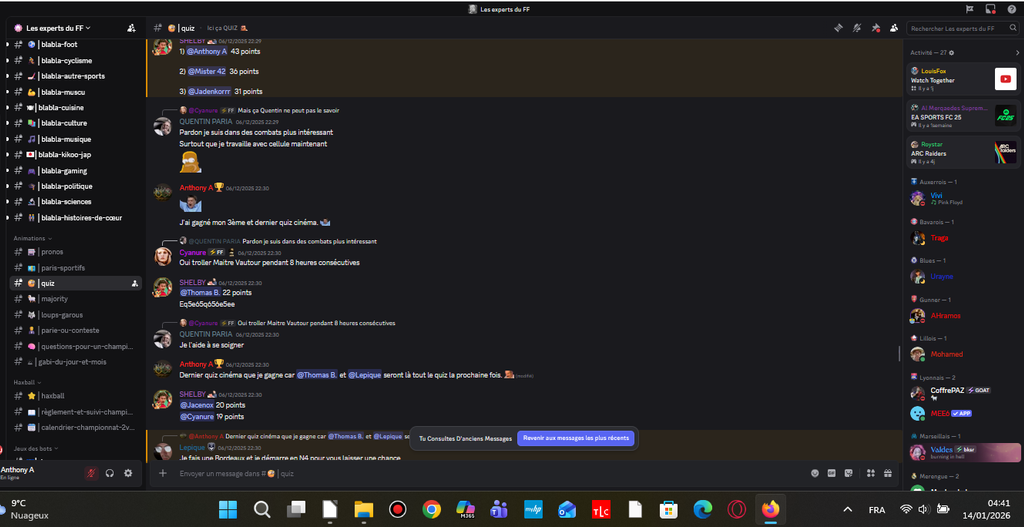Click Revenir aux messages les plus récents
The height and width of the screenshot is (527, 1024).
click(x=576, y=438)
